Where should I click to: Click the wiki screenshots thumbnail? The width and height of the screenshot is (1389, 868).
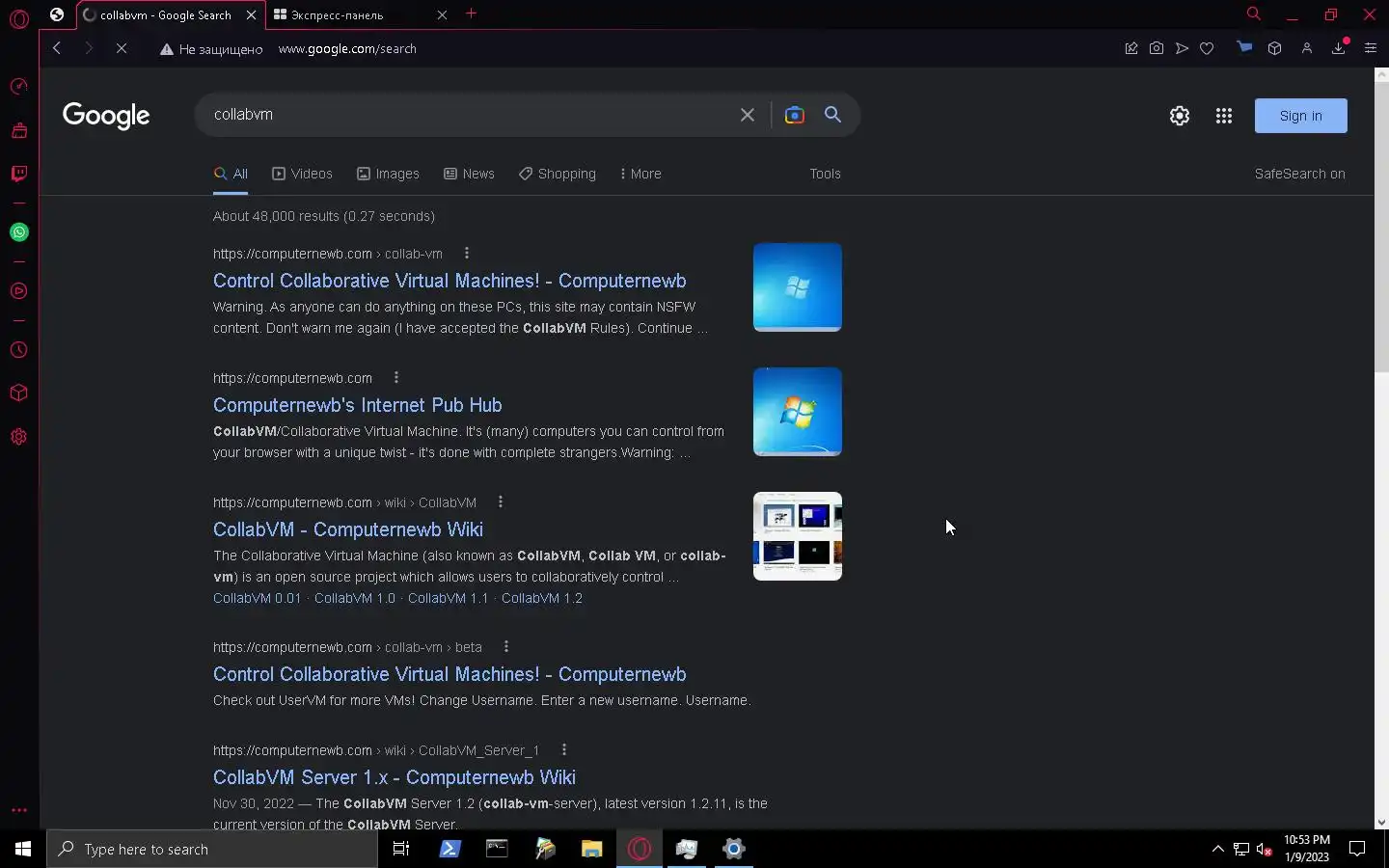click(x=798, y=536)
